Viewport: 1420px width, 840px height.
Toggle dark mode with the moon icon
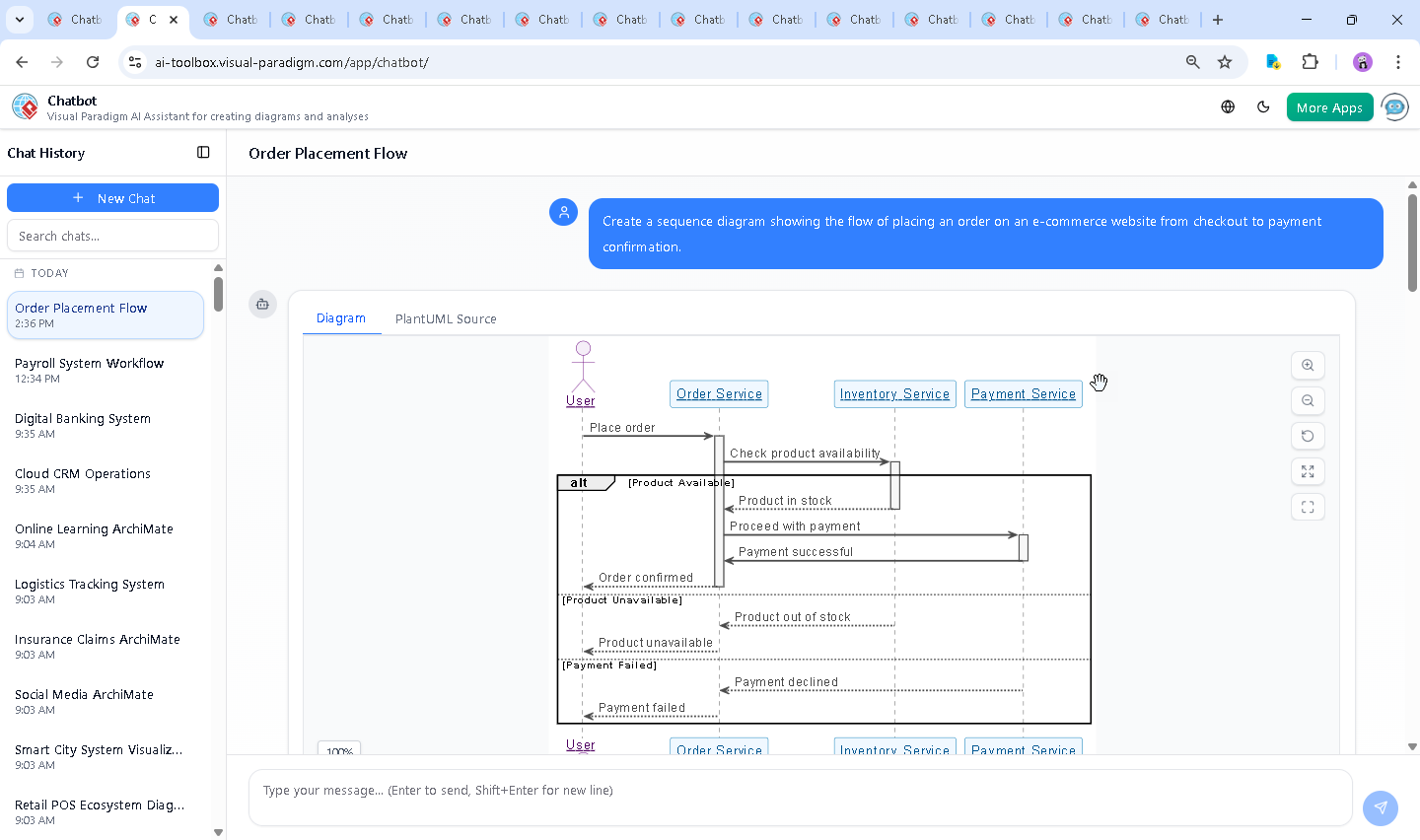pos(1263,107)
